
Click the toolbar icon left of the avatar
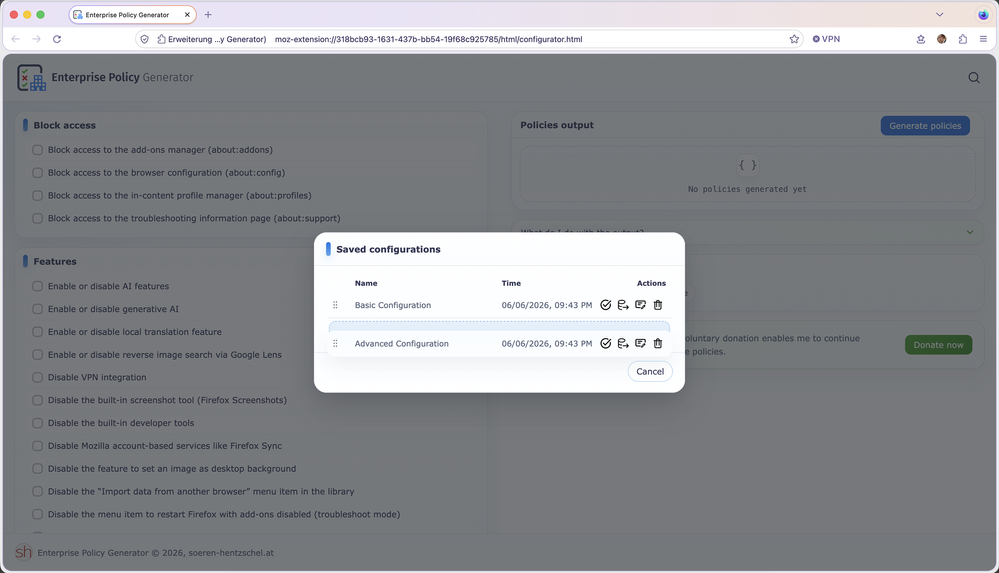(x=921, y=39)
